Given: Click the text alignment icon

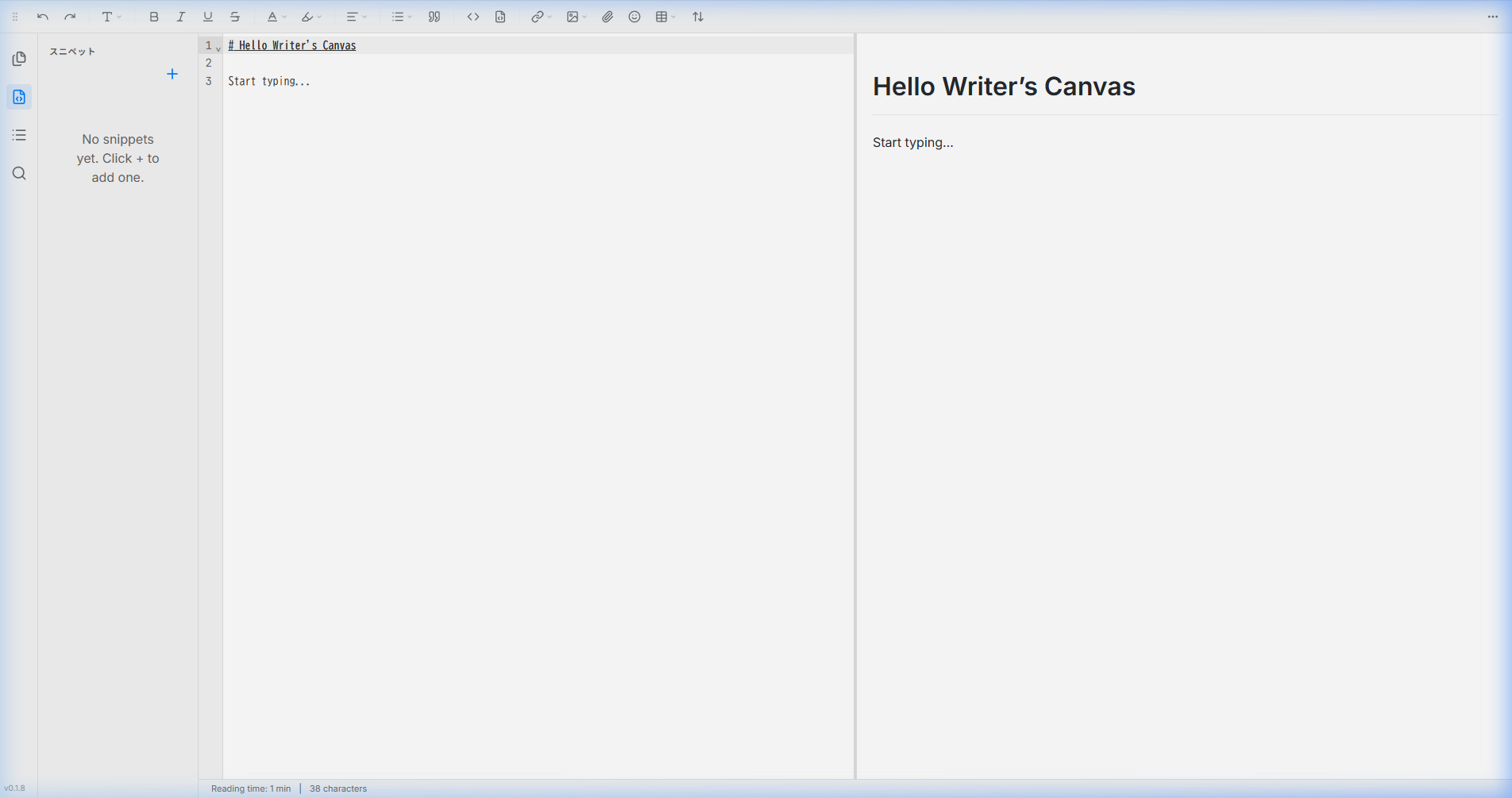Looking at the screenshot, I should tap(352, 17).
